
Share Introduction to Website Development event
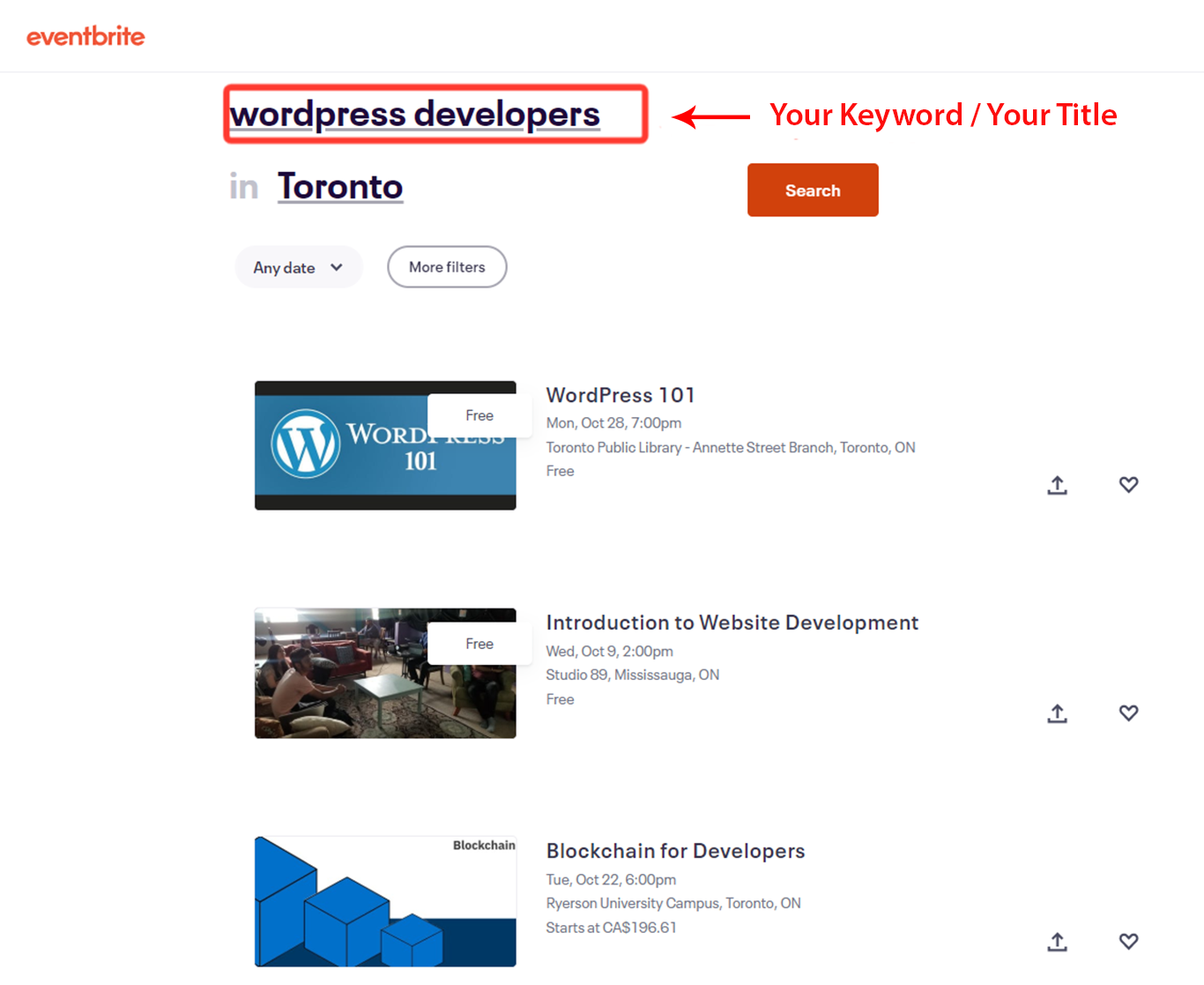click(1057, 713)
